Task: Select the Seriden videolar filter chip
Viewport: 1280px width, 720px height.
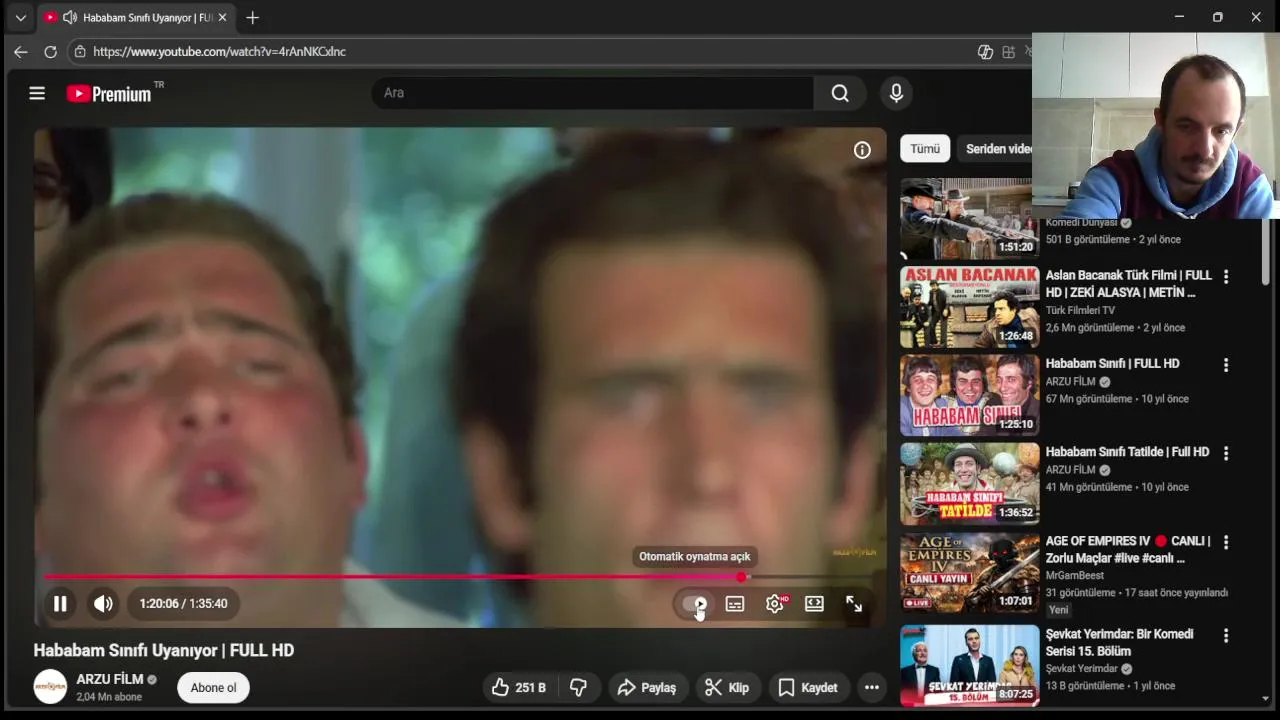Action: pyautogui.click(x=996, y=149)
